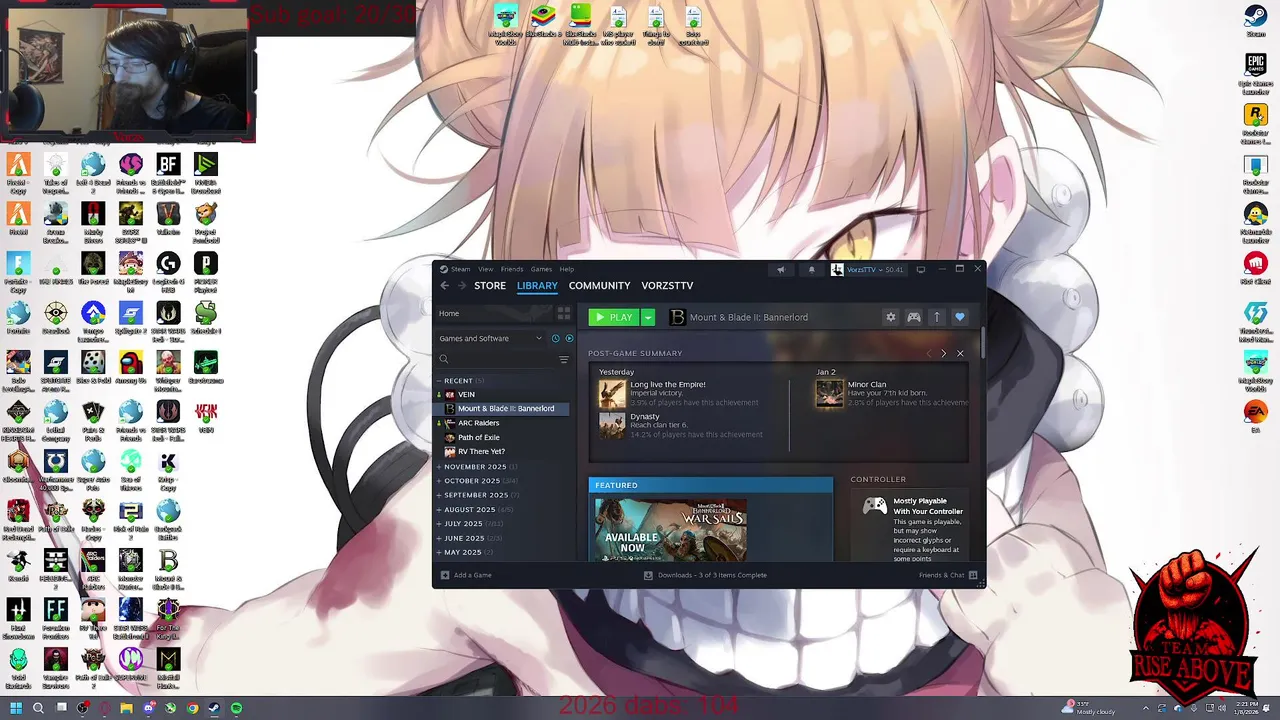
Task: Open the Among Us desktop icon
Action: pyautogui.click(x=130, y=366)
